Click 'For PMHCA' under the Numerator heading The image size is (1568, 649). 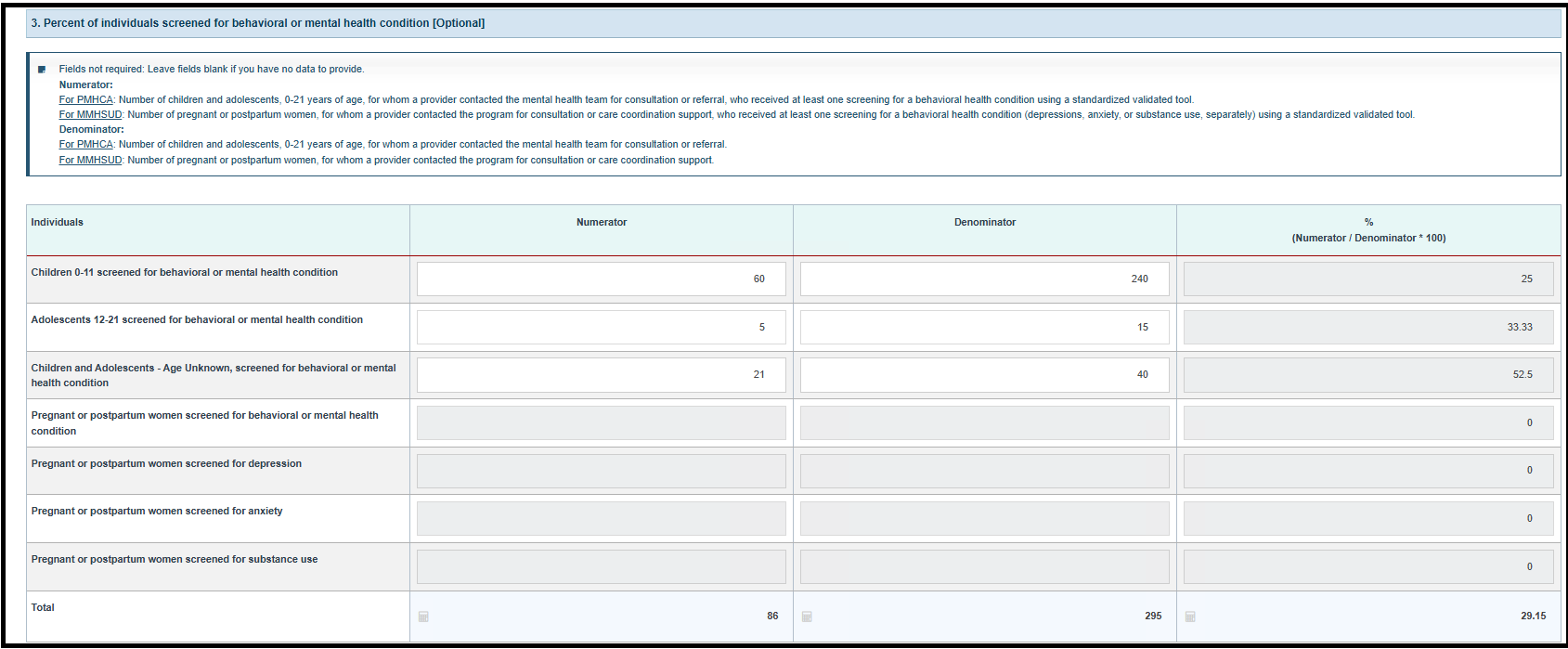86,99
